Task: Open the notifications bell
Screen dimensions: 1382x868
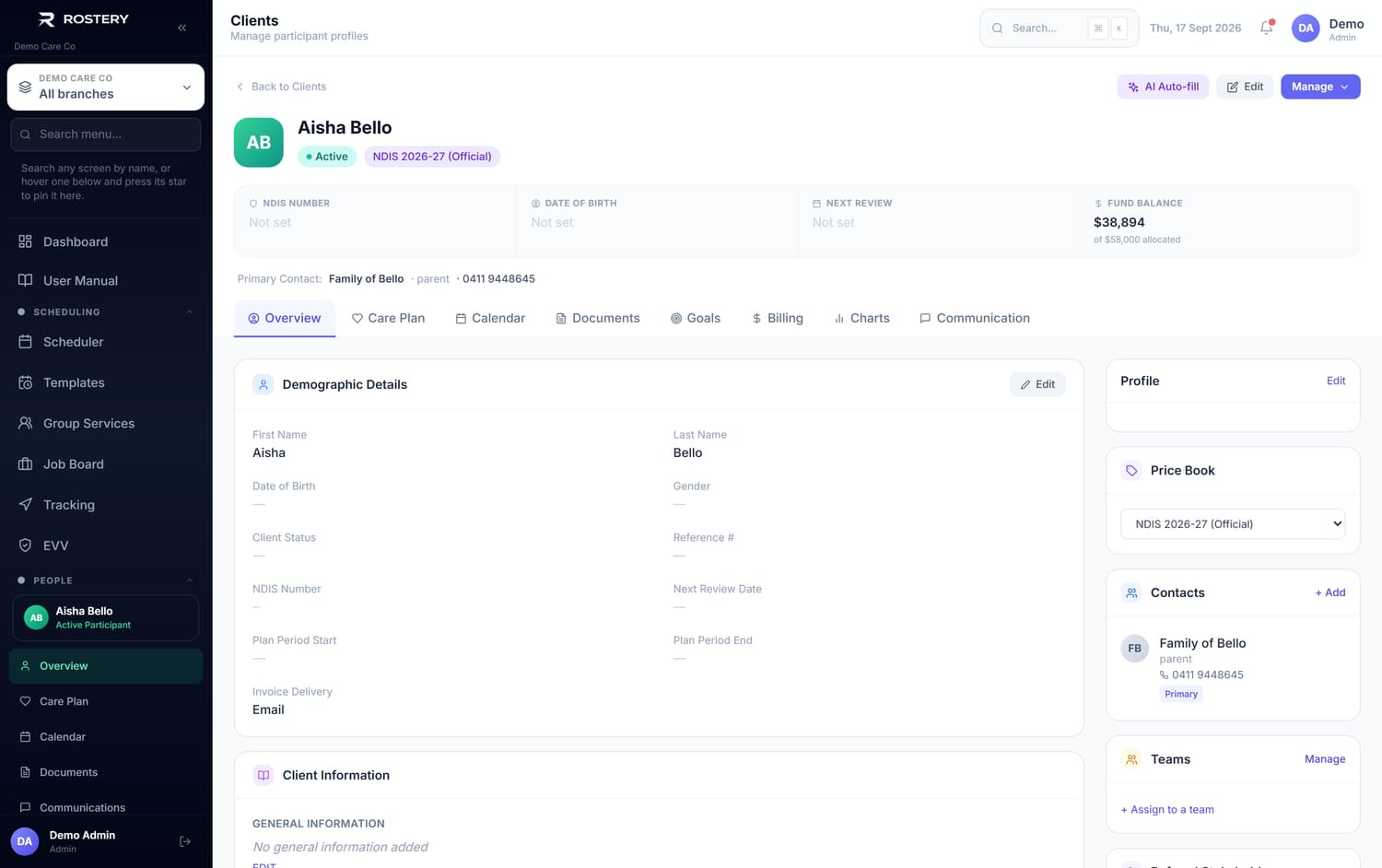Action: click(1267, 28)
